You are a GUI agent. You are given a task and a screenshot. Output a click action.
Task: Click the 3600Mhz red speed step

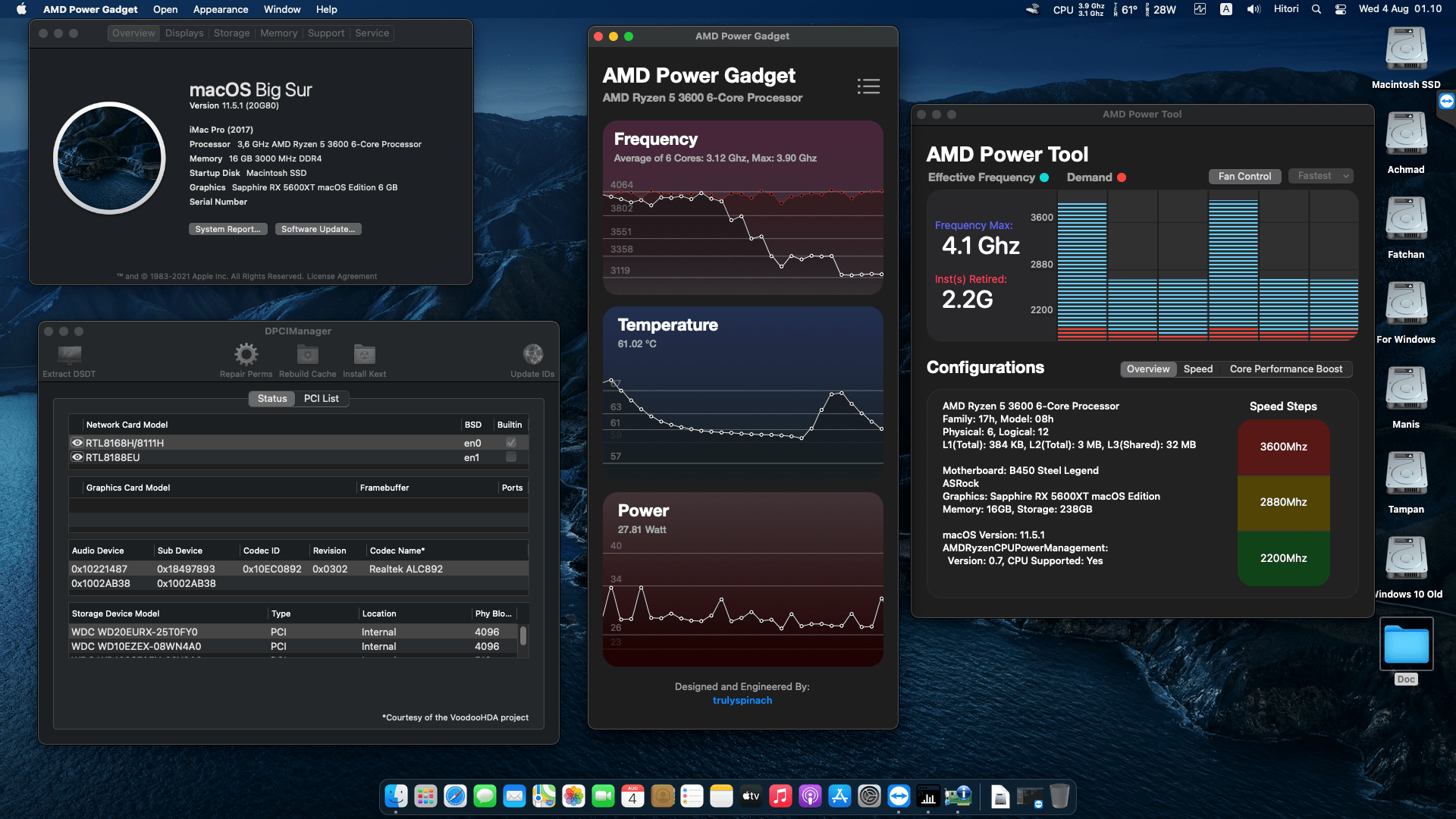[x=1283, y=447]
